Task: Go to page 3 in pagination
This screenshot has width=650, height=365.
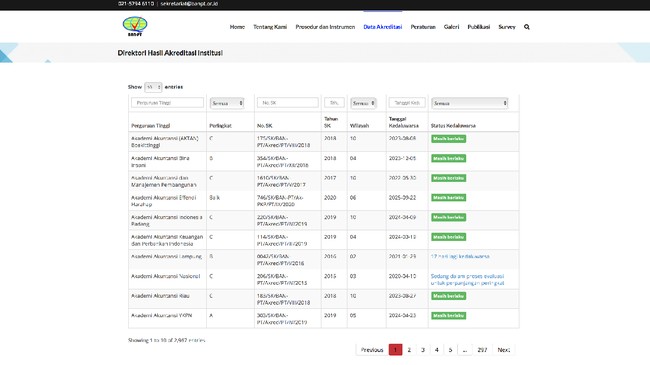Action: [423, 350]
